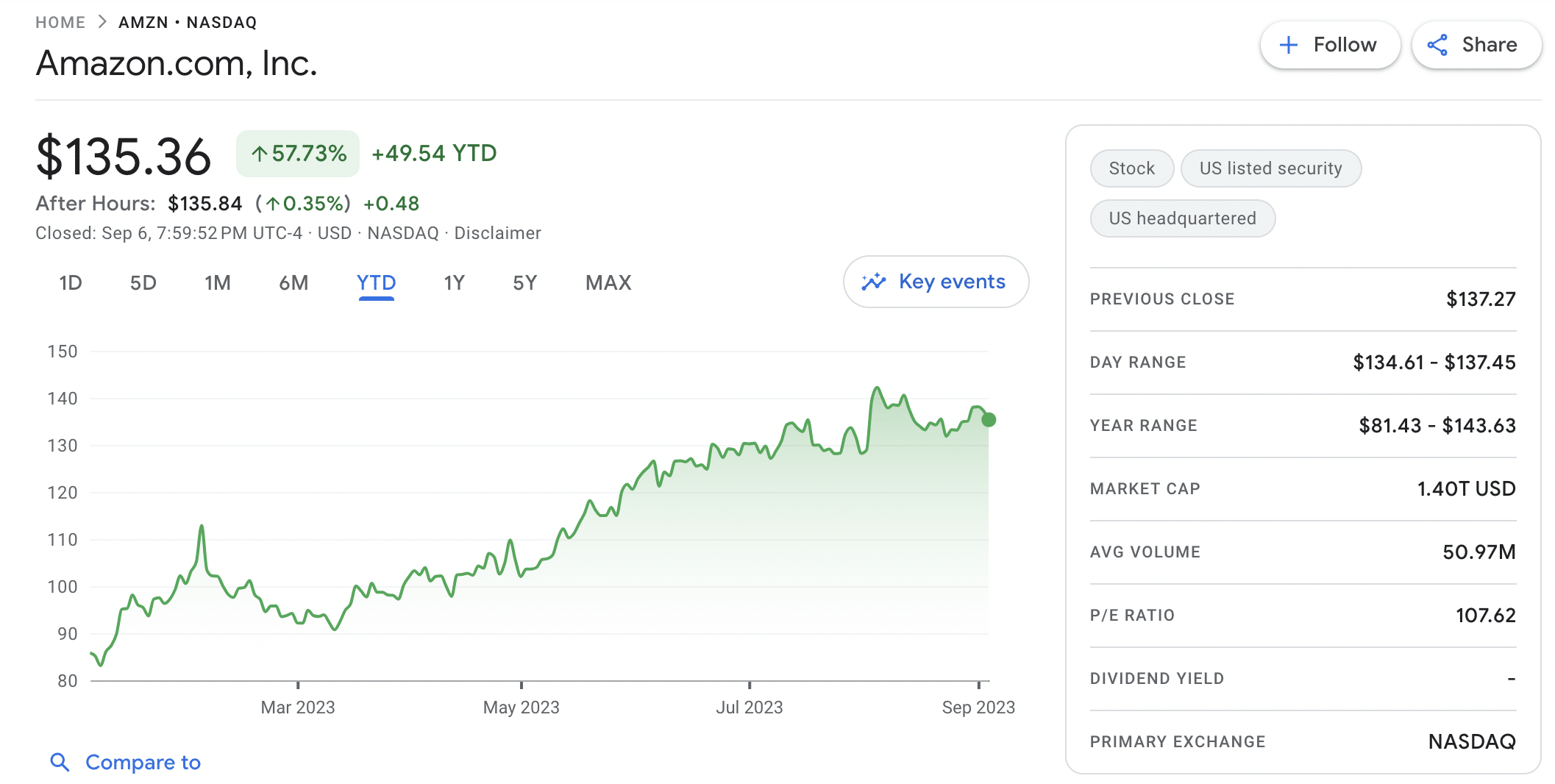The width and height of the screenshot is (1555, 784).
Task: Click the PREVIOUS CLOSE label
Action: (1162, 299)
